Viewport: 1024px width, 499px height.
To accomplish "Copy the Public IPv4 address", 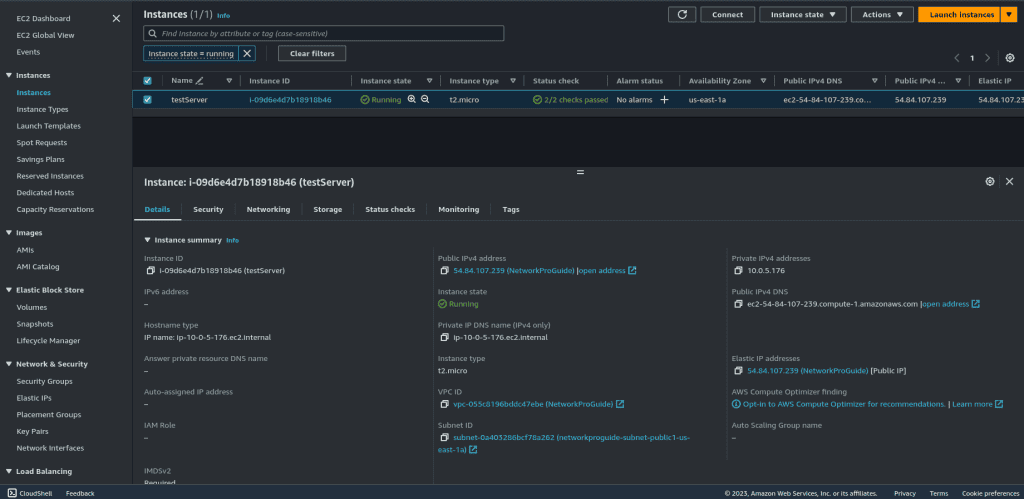I will (445, 270).
